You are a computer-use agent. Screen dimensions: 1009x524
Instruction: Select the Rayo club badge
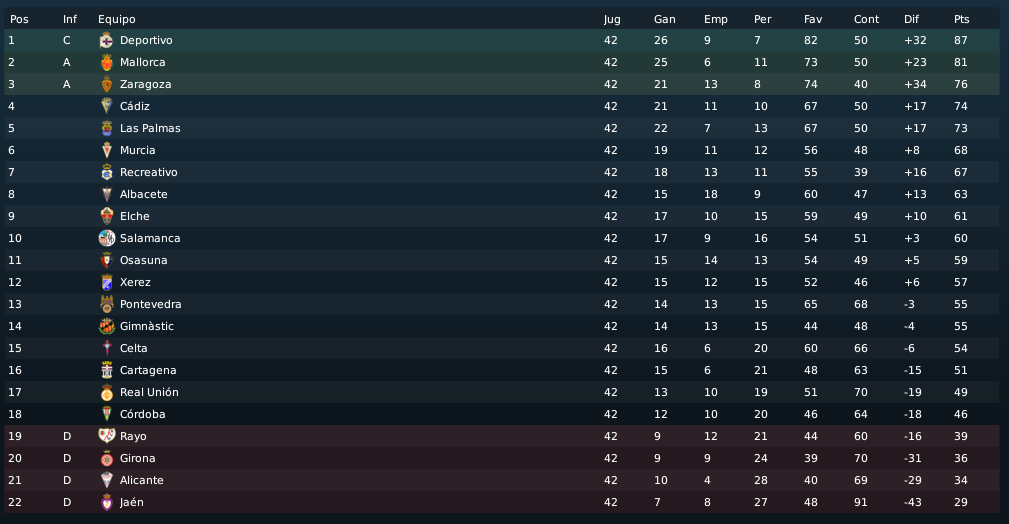(107, 436)
